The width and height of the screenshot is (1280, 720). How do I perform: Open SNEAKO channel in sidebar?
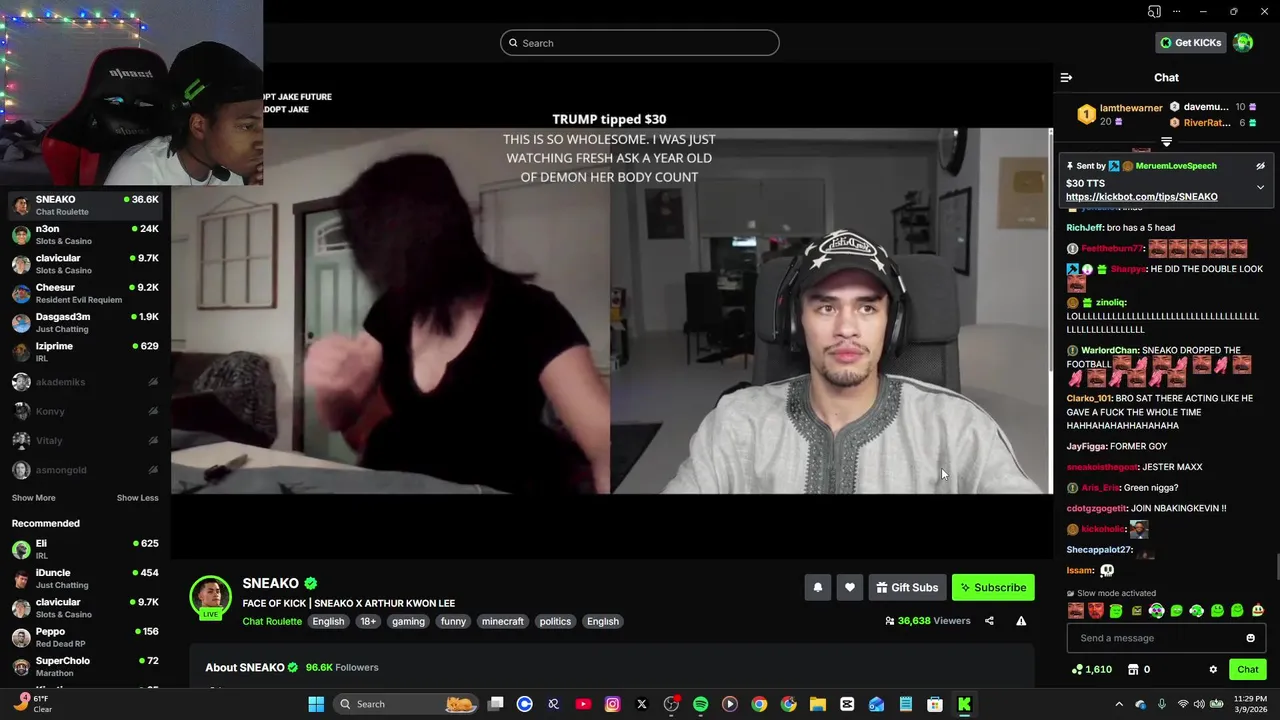85,205
